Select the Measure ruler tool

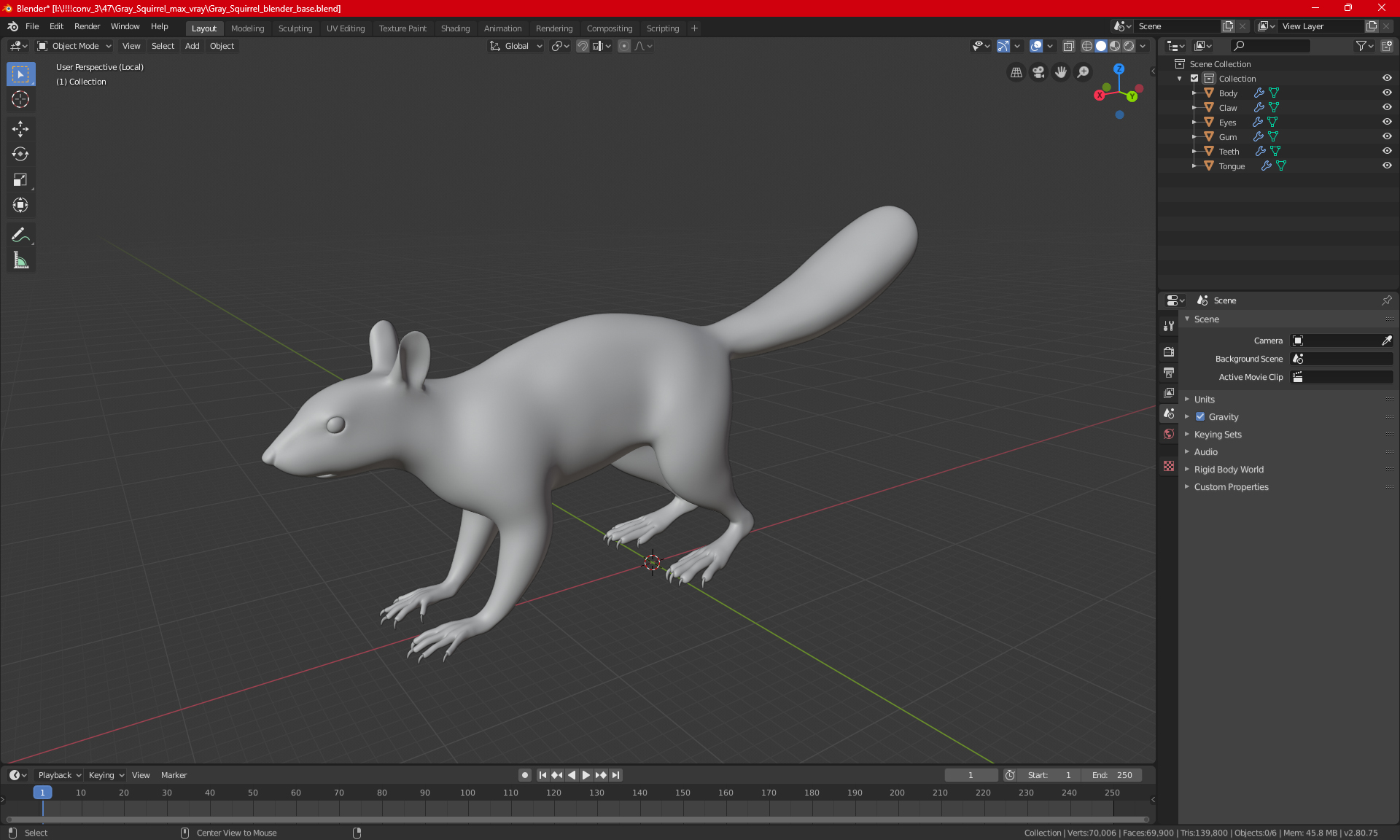pyautogui.click(x=20, y=260)
